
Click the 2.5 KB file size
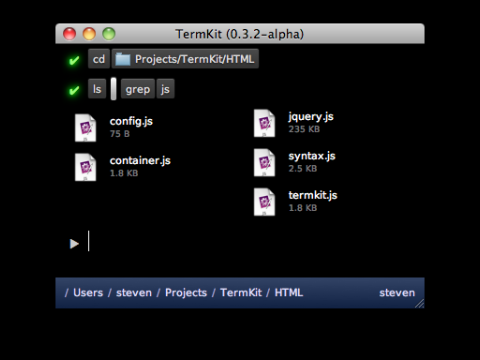(303, 169)
